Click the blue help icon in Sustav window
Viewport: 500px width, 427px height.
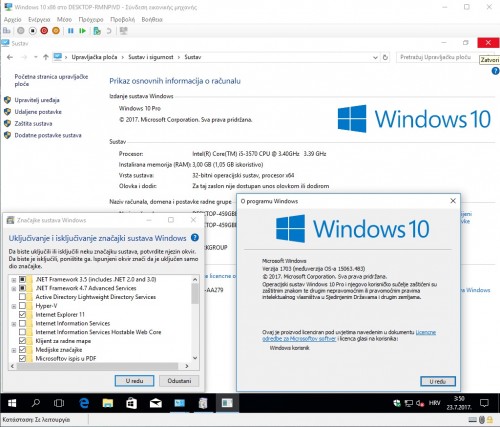pyautogui.click(x=495, y=71)
